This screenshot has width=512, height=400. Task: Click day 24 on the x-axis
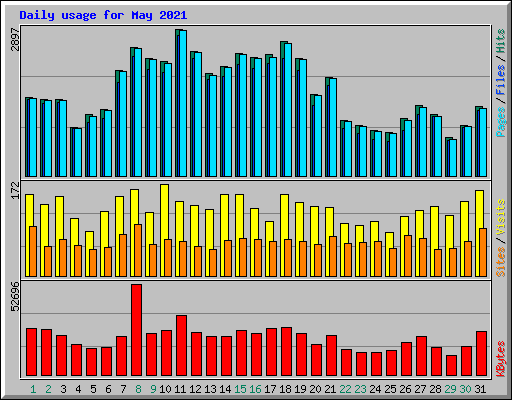[x=375, y=389]
